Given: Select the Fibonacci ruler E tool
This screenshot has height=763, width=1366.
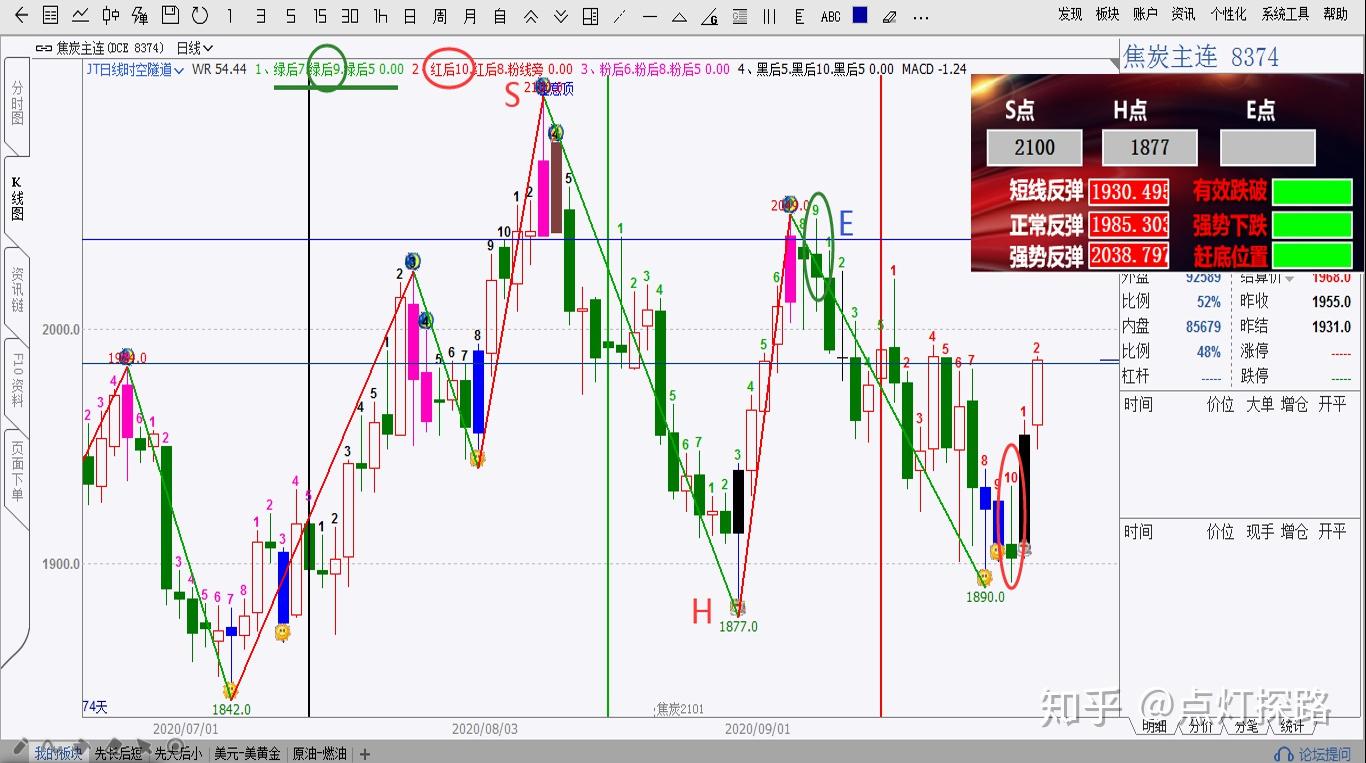Looking at the screenshot, I should click(x=799, y=15).
